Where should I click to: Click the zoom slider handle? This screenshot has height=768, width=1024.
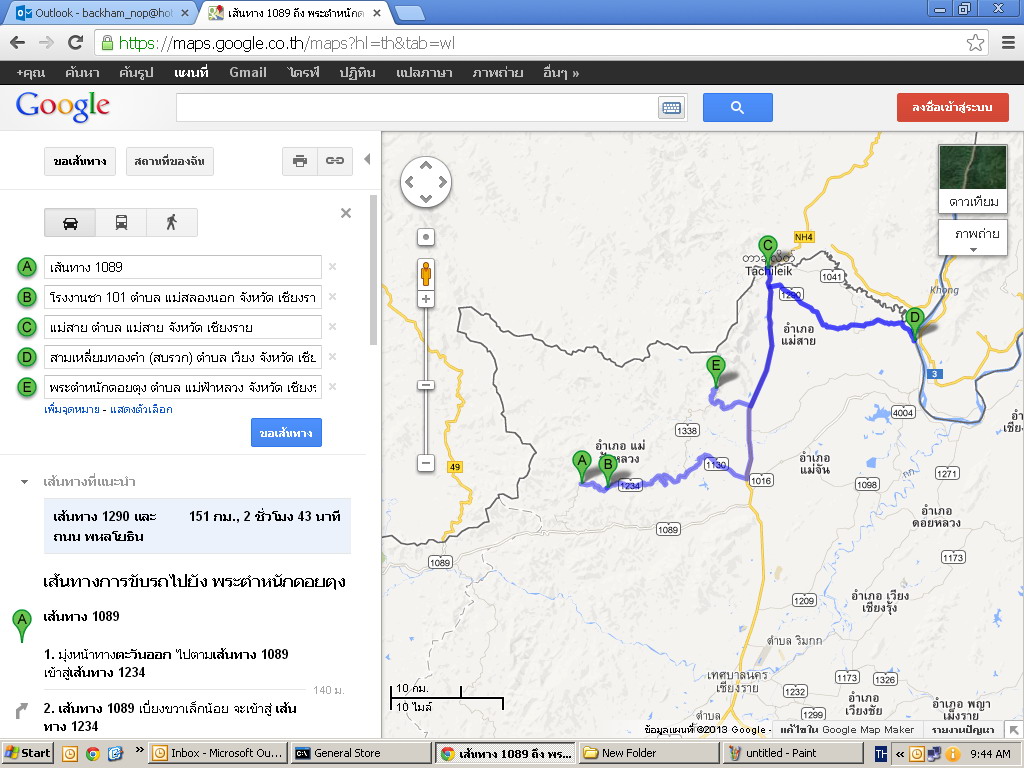(x=426, y=385)
